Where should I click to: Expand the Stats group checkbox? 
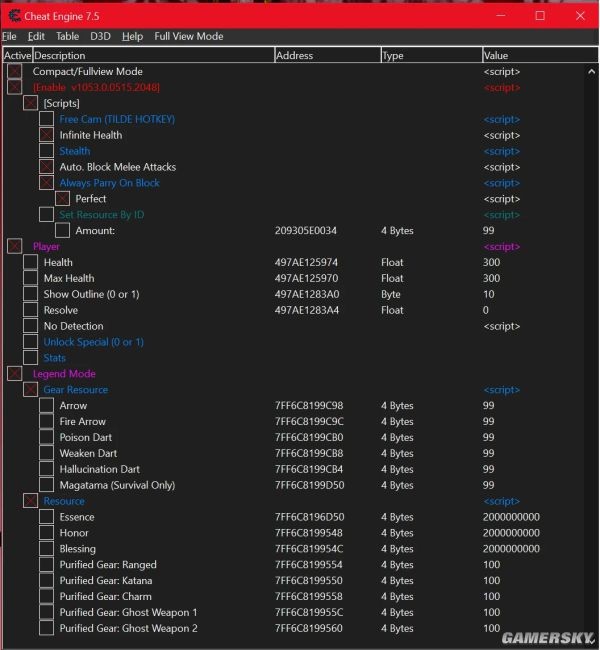(31, 358)
